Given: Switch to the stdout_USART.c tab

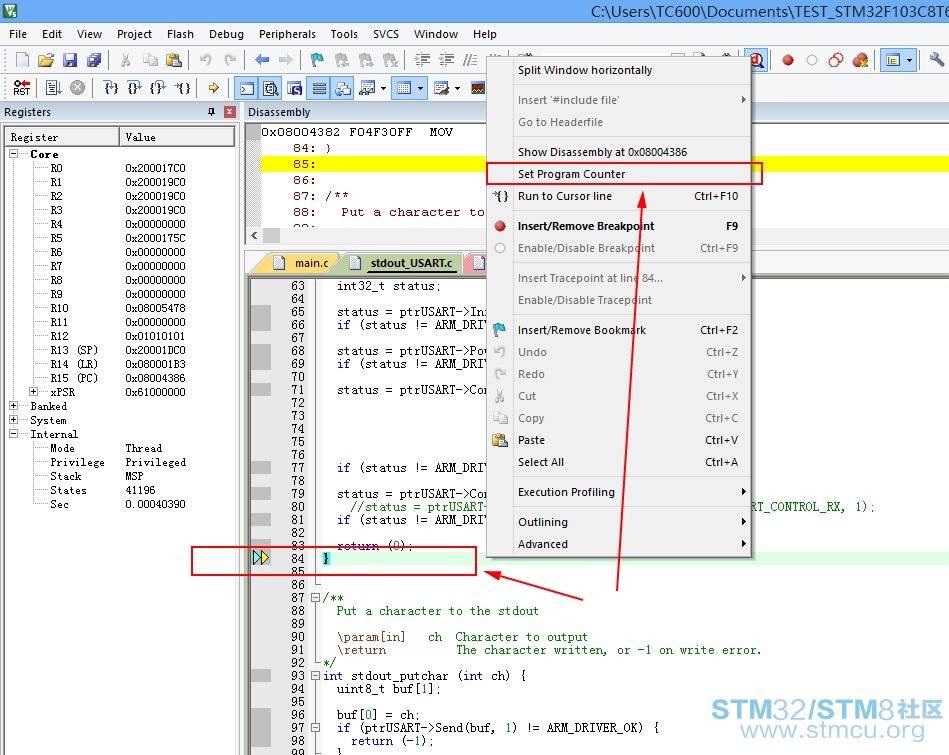Looking at the screenshot, I should click(x=402, y=263).
